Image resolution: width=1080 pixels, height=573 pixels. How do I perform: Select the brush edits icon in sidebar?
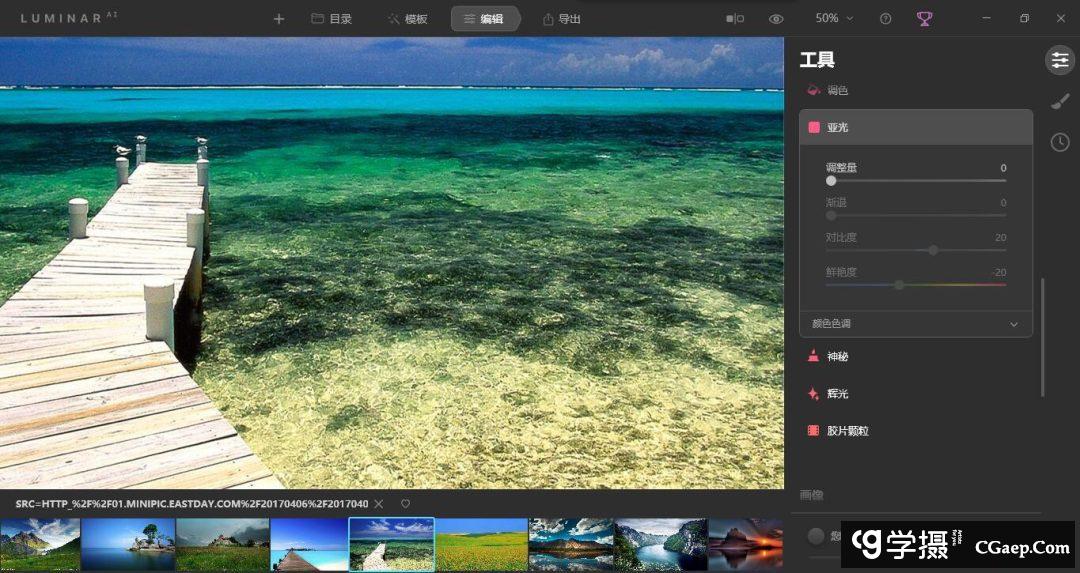(1060, 101)
